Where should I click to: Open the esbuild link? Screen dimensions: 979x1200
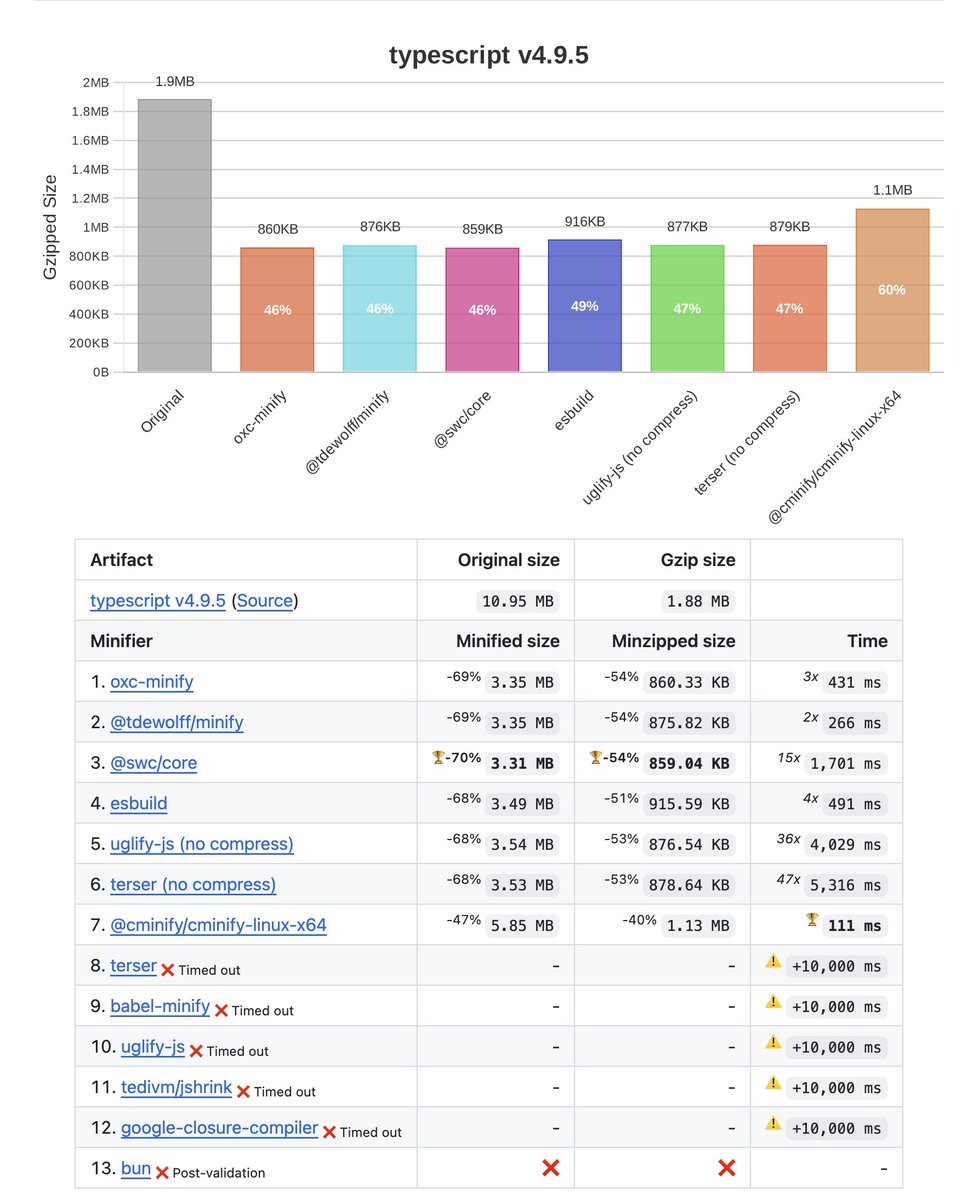(x=140, y=803)
